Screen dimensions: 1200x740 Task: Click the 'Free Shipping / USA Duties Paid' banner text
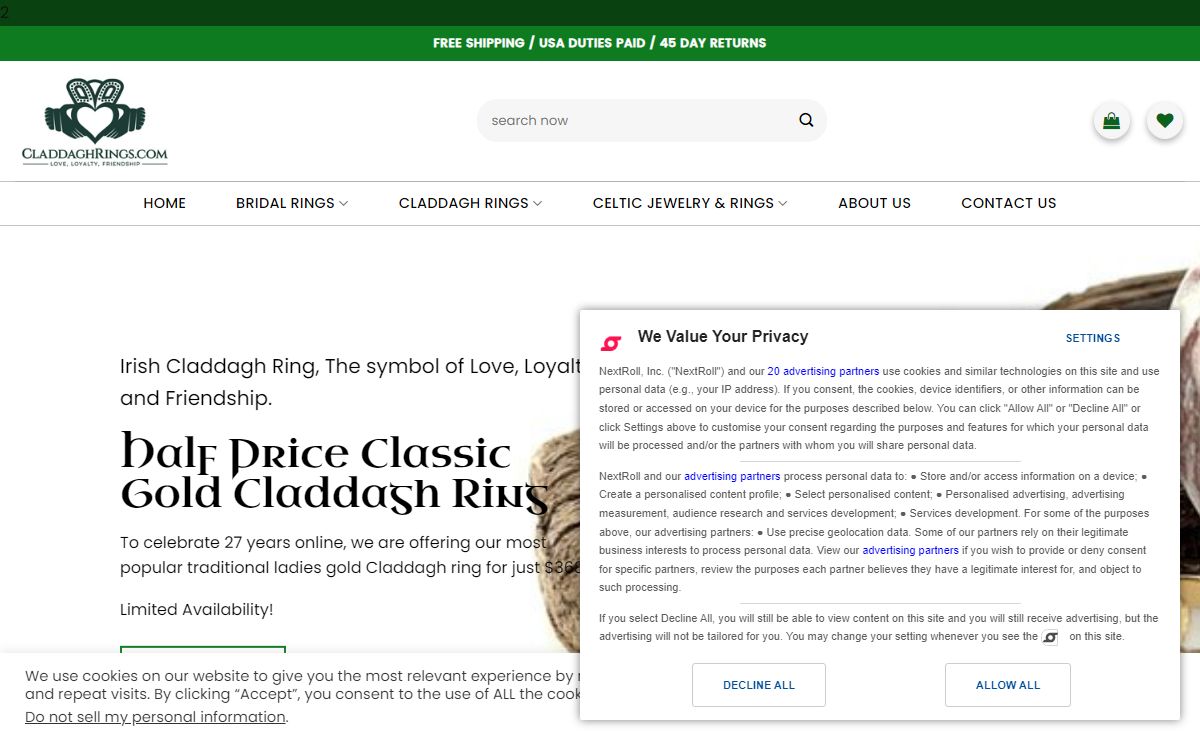click(600, 43)
